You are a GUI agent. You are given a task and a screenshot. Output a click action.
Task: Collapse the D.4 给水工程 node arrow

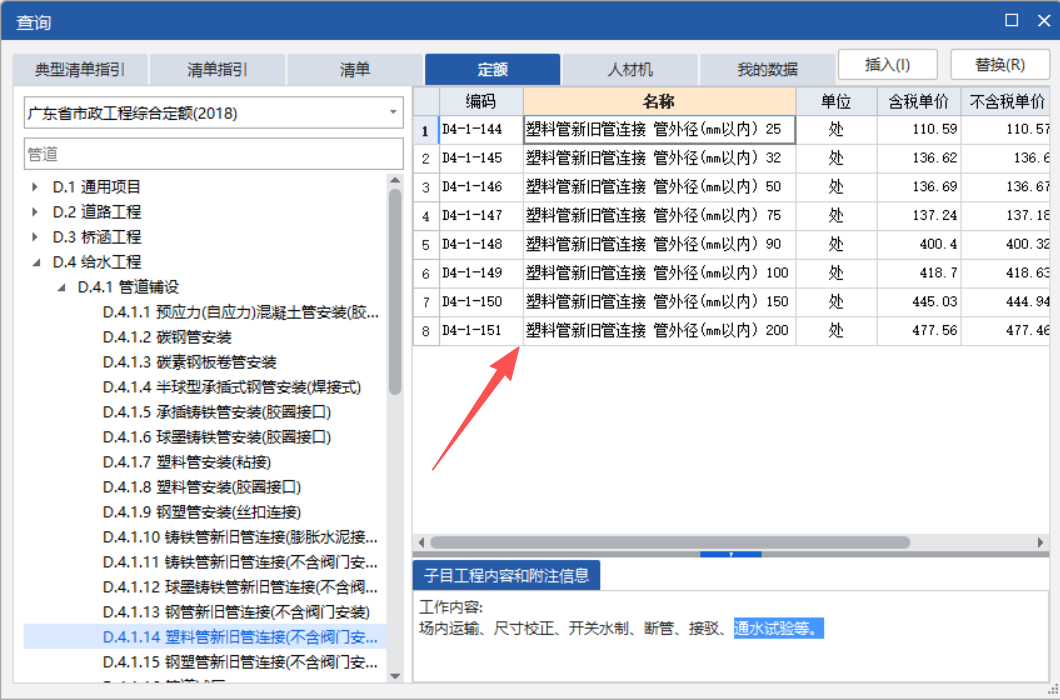(36, 262)
